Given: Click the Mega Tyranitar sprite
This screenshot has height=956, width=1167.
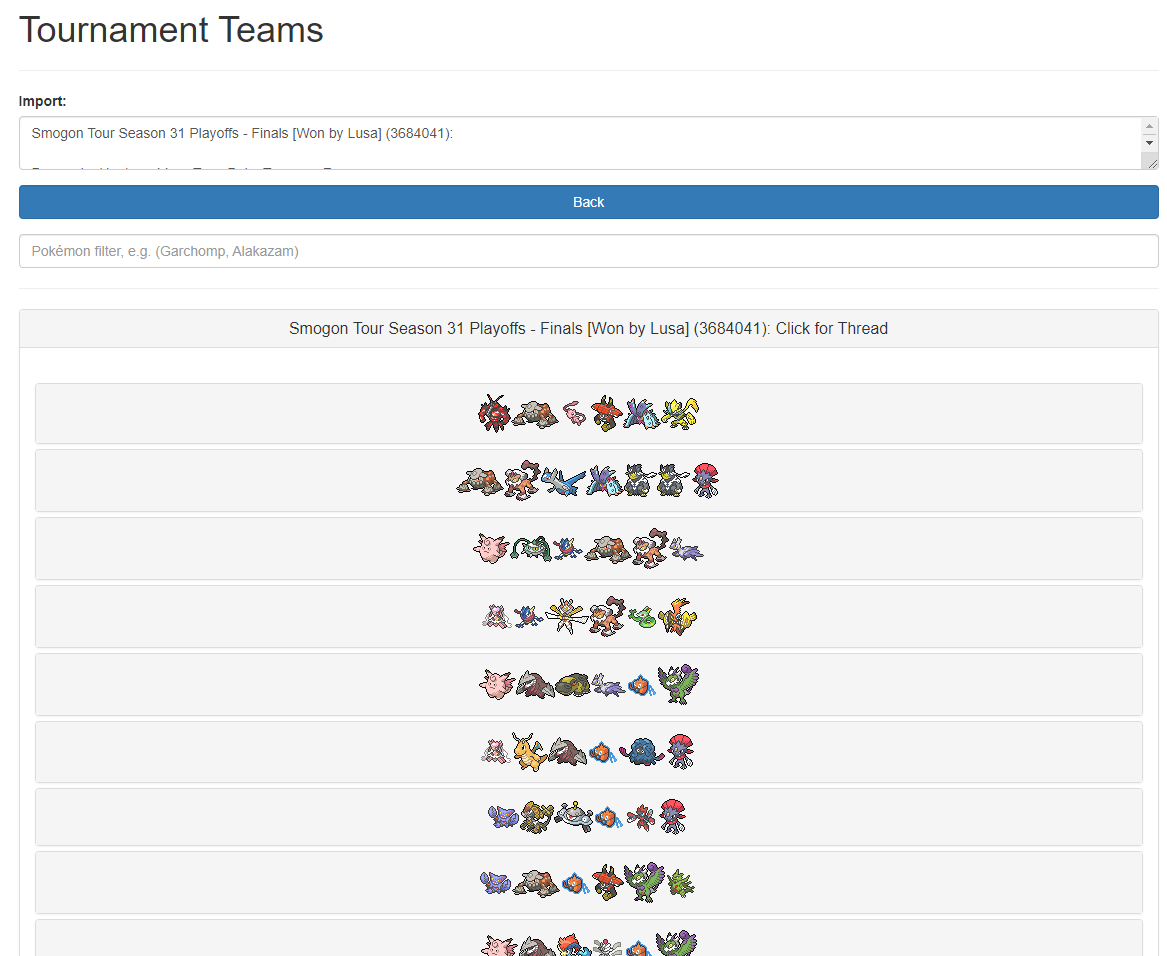Looking at the screenshot, I should pyautogui.click(x=680, y=884).
